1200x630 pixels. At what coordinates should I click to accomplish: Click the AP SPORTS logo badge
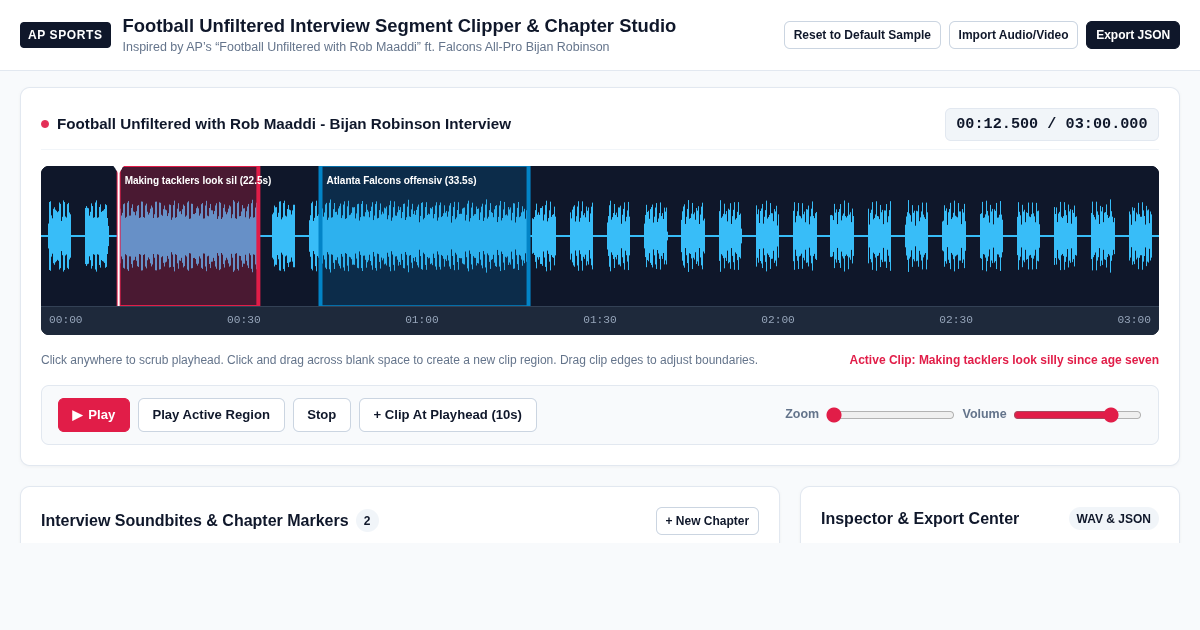[65, 35]
